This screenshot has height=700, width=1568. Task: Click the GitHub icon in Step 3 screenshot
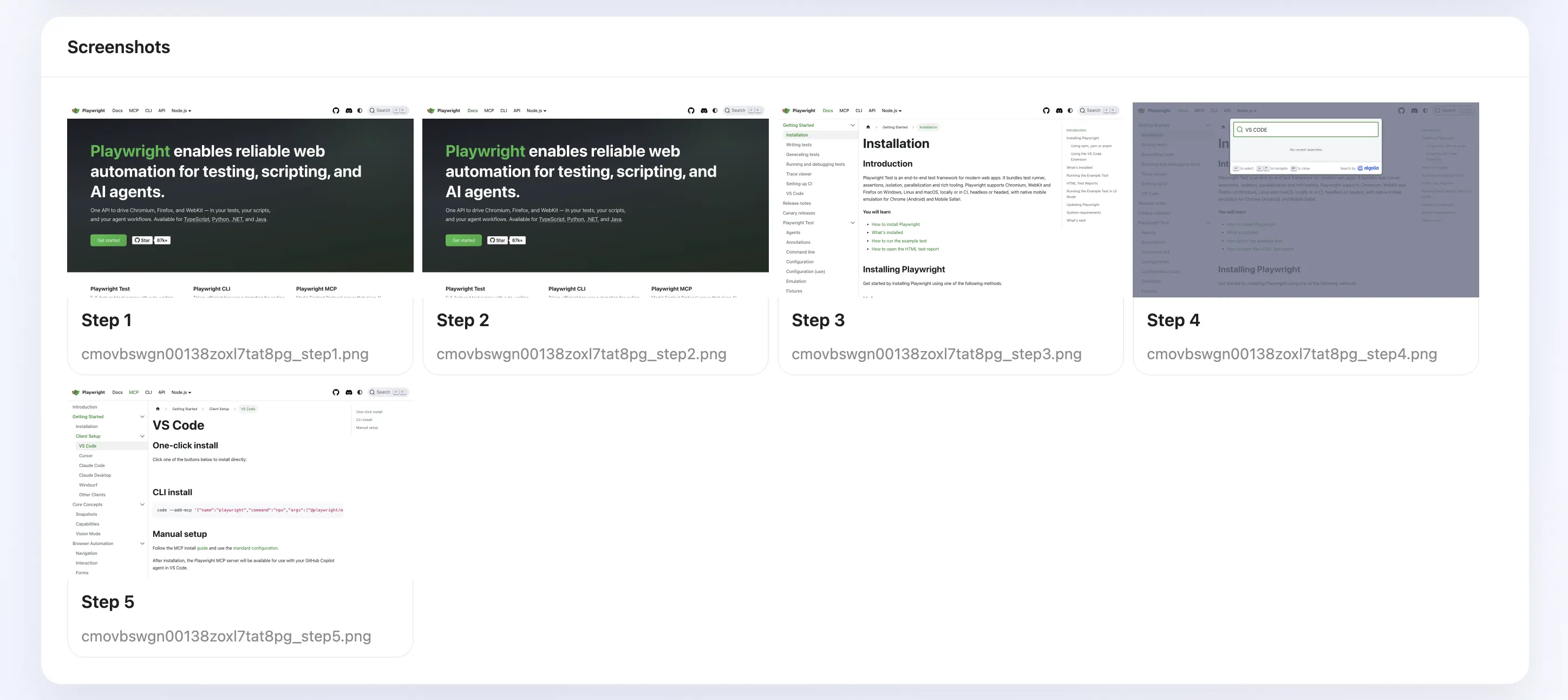pos(1046,111)
